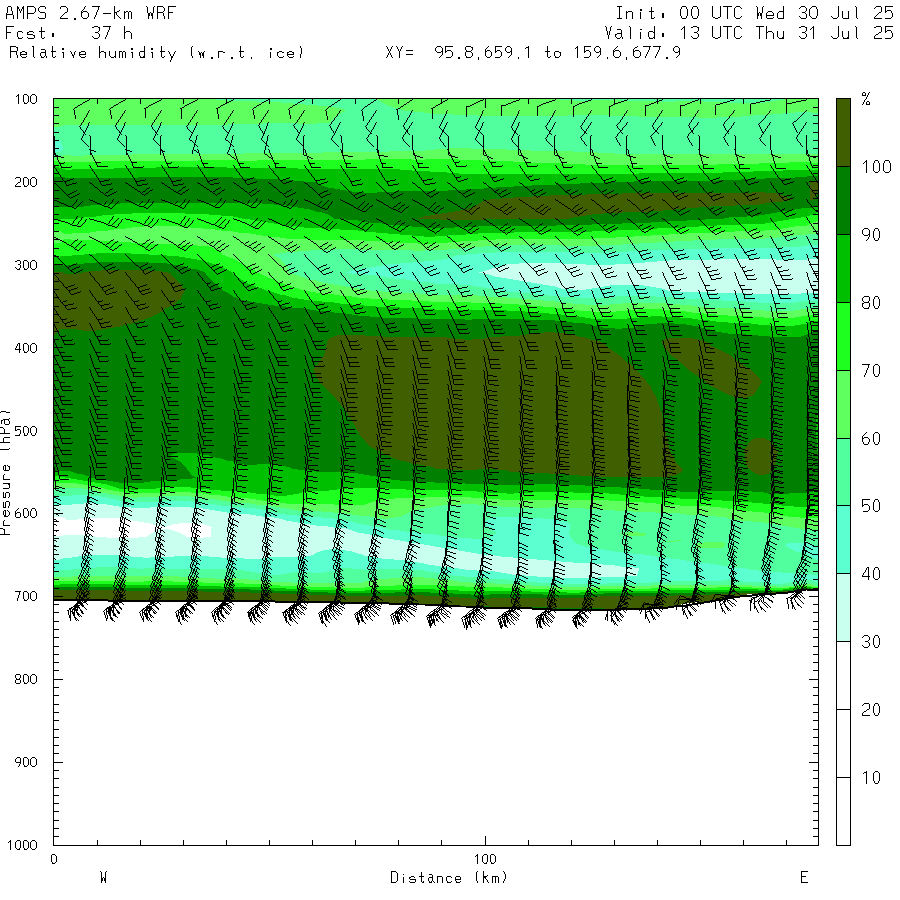
Task: Click the '900' pressure axis label
Action: click(x=26, y=762)
